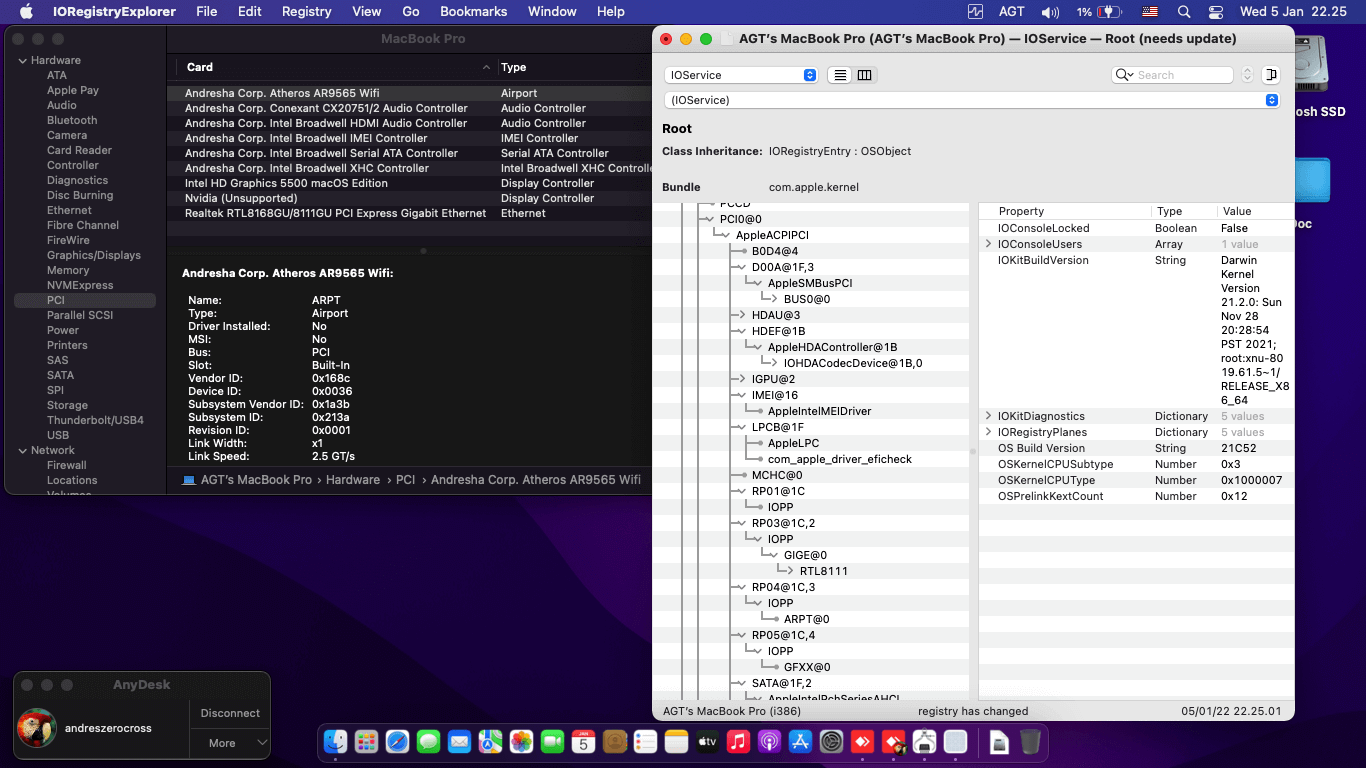Open Control Center in the menu bar
Image resolution: width=1366 pixels, height=768 pixels.
(1215, 12)
